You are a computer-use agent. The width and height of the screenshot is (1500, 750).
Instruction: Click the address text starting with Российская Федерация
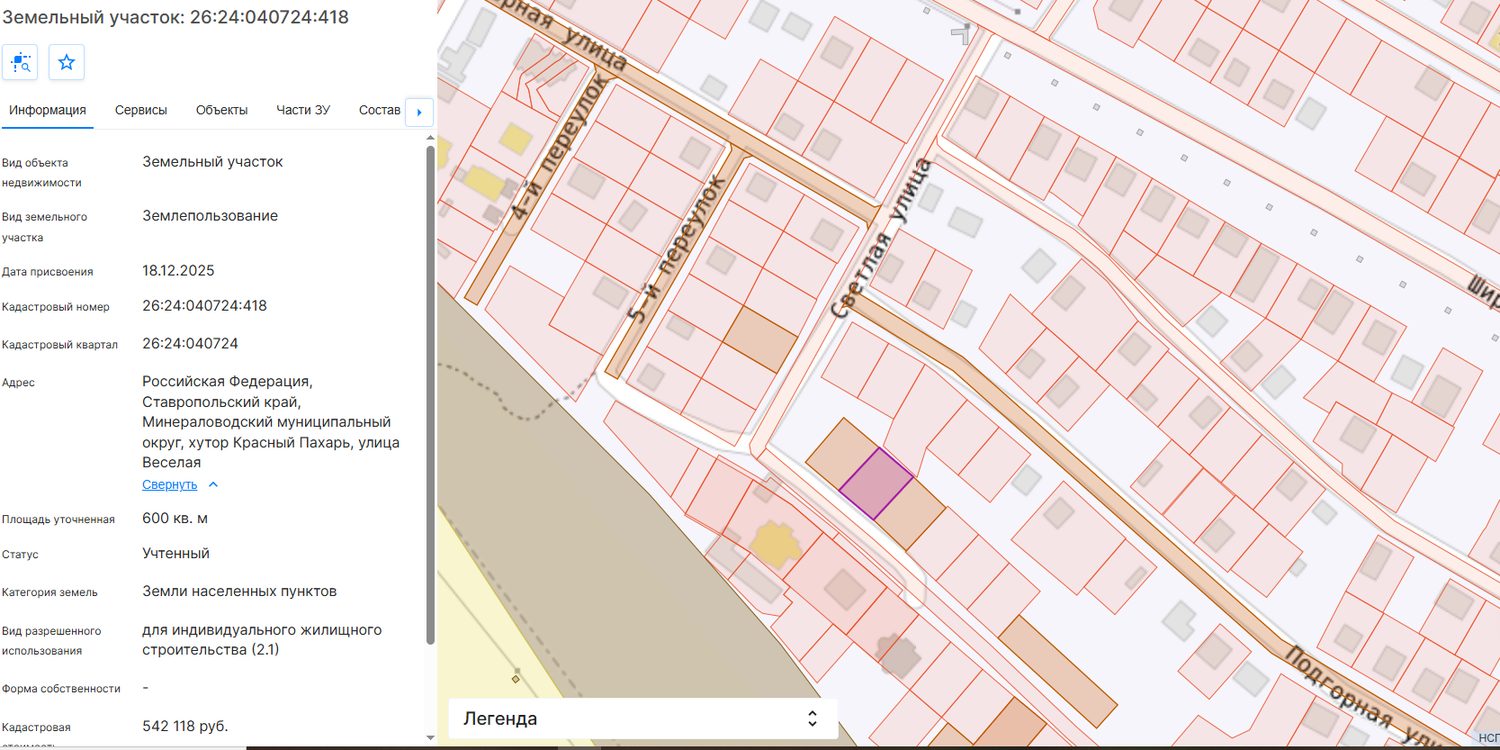(271, 422)
